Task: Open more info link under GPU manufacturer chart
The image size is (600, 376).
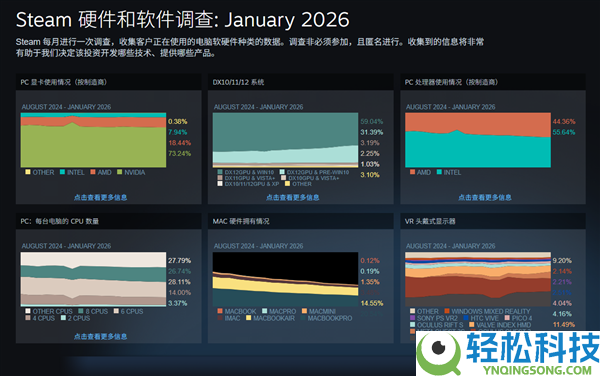Action: click(100, 197)
